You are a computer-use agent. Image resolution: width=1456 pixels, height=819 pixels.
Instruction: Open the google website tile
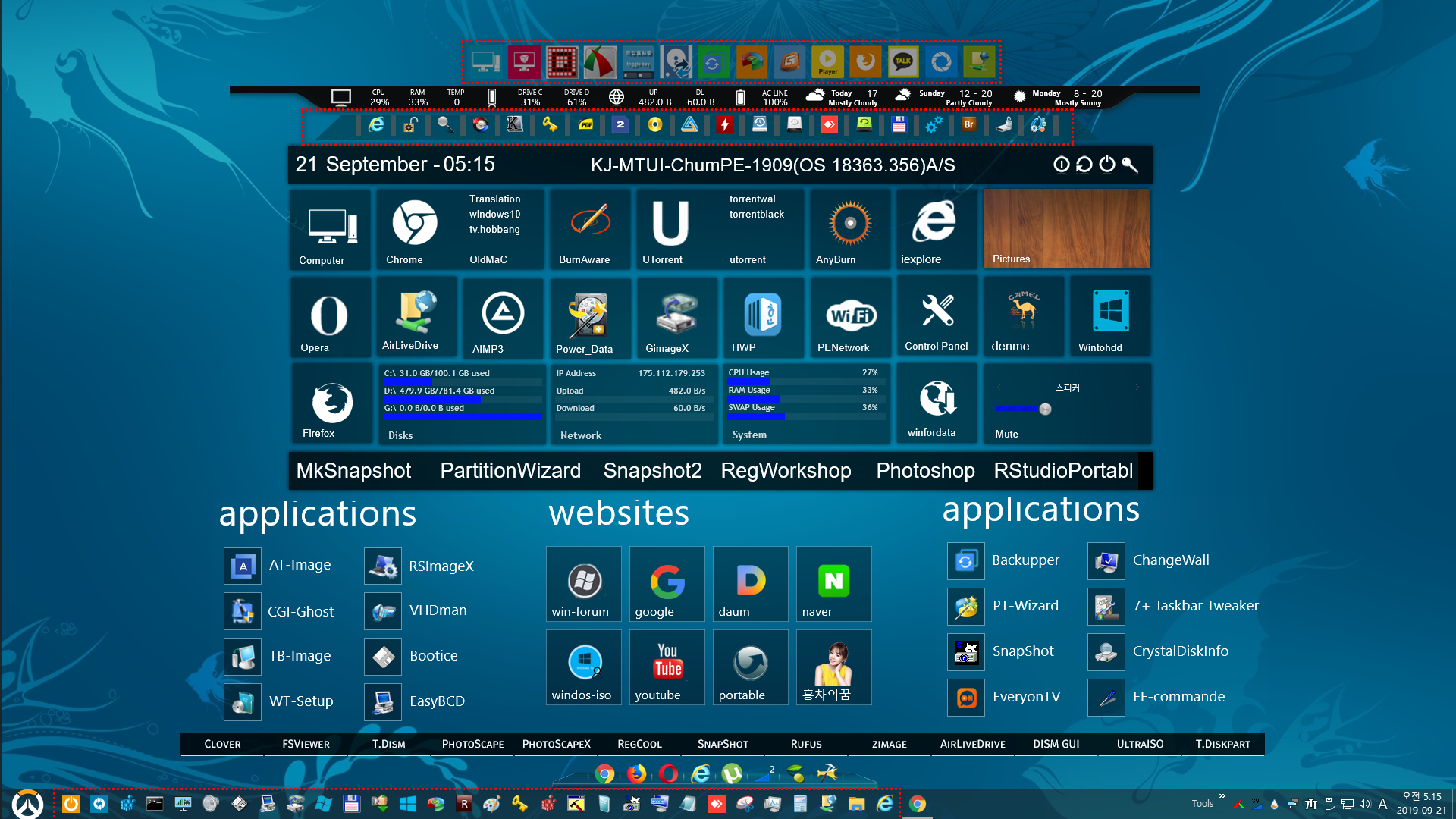click(667, 584)
